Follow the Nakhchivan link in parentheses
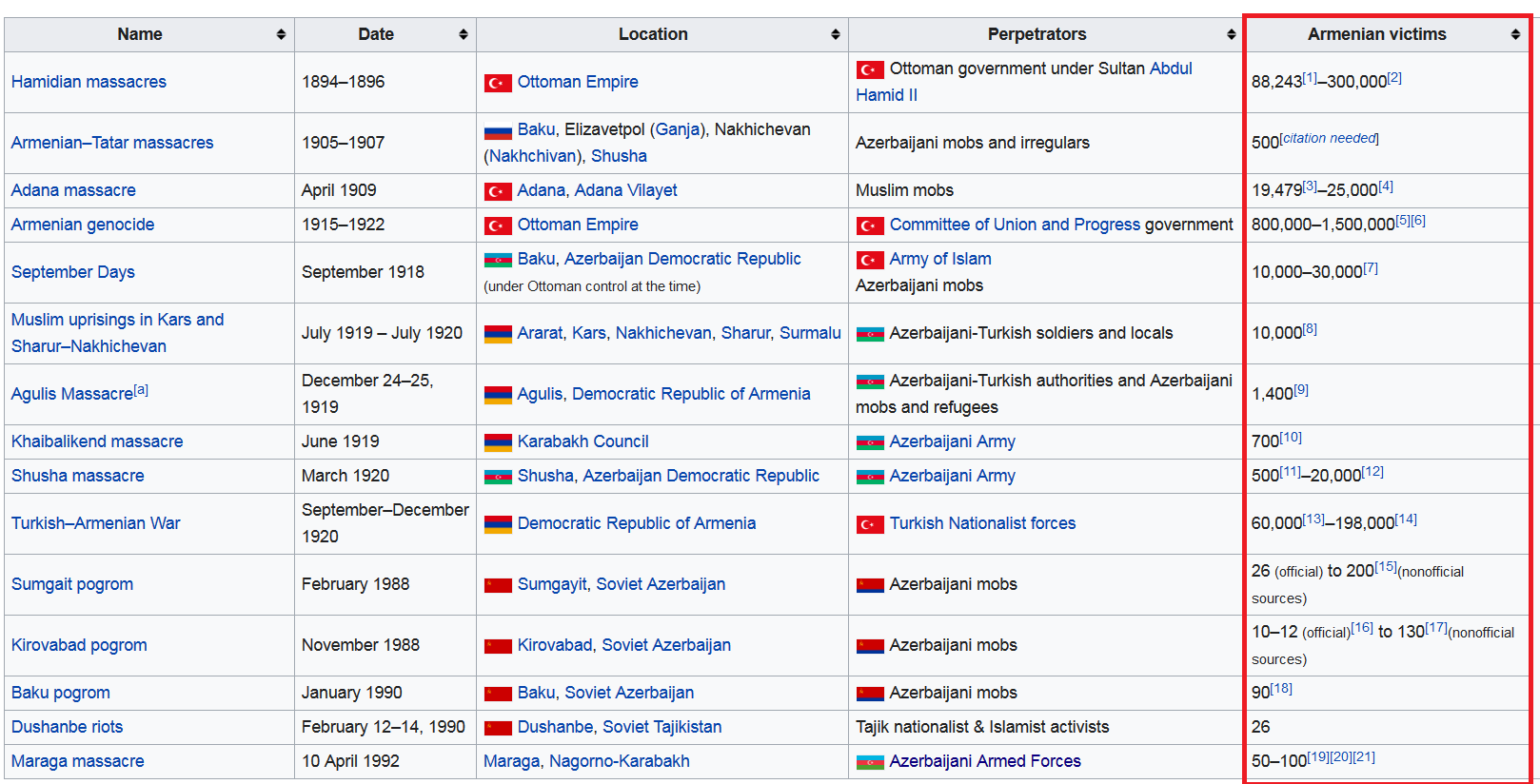 tap(533, 156)
